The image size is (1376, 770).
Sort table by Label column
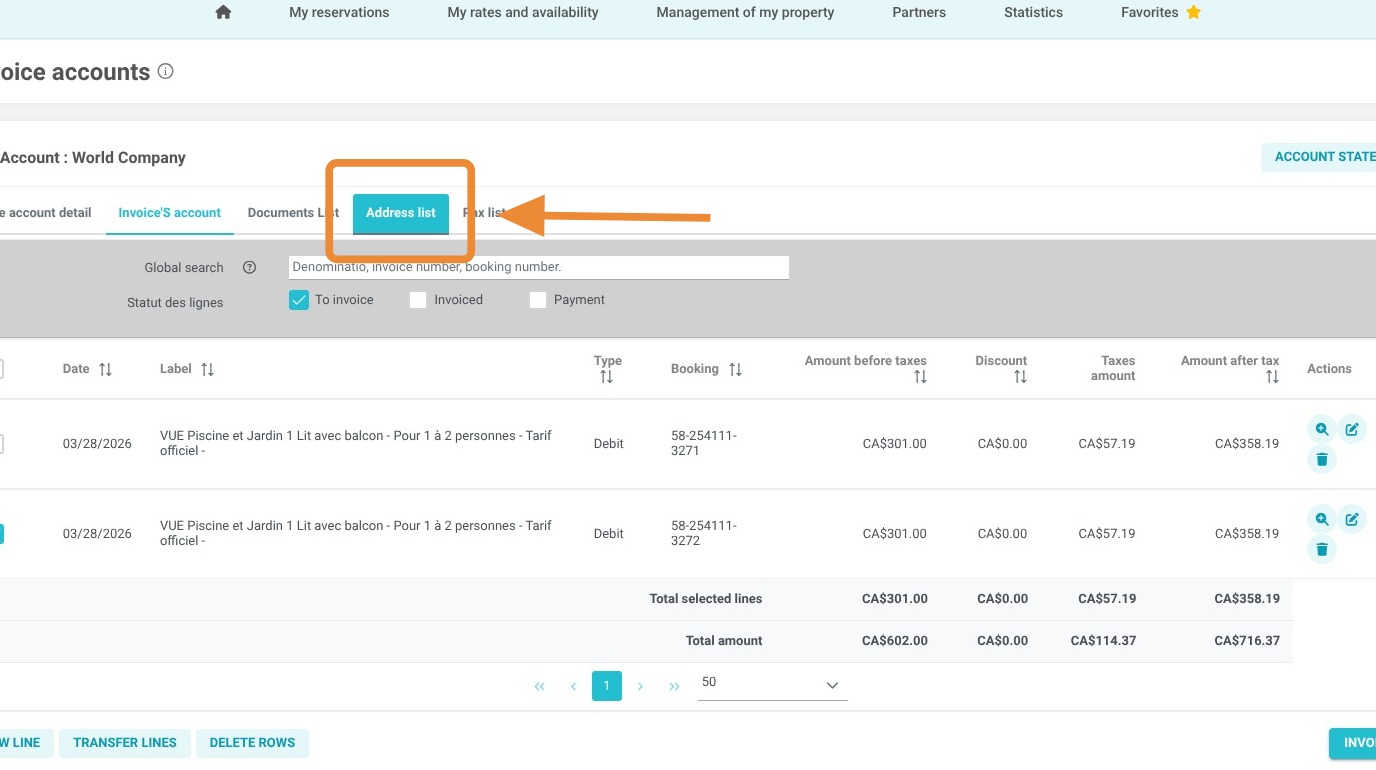click(207, 369)
